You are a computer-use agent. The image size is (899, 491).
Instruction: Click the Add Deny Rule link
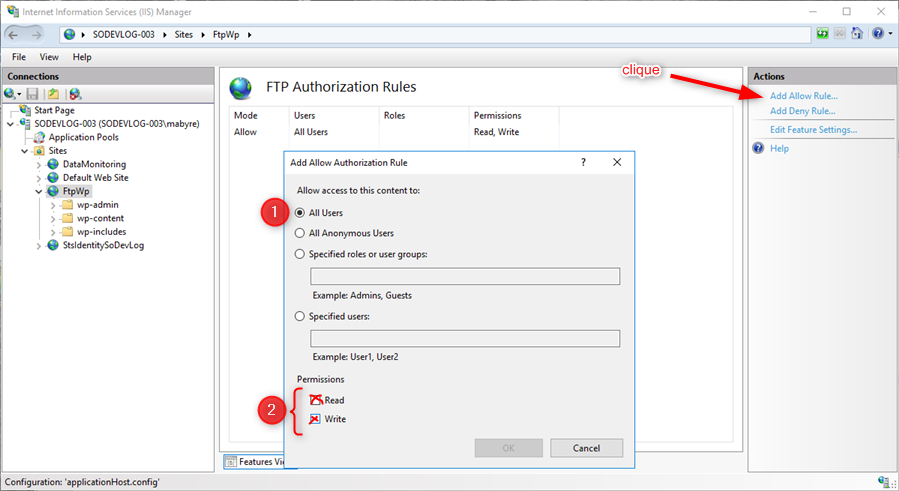pos(802,111)
